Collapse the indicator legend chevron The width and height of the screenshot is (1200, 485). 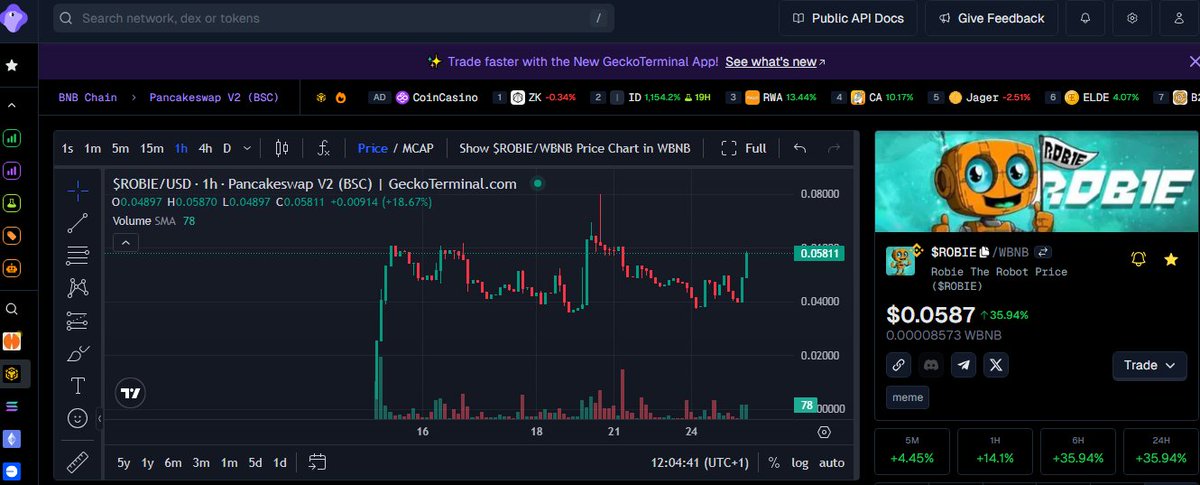126,242
